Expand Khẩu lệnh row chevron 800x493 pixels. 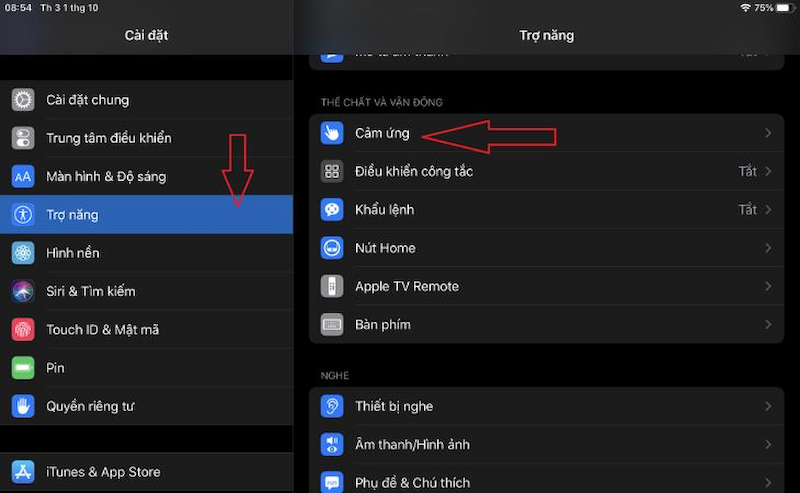coord(768,210)
